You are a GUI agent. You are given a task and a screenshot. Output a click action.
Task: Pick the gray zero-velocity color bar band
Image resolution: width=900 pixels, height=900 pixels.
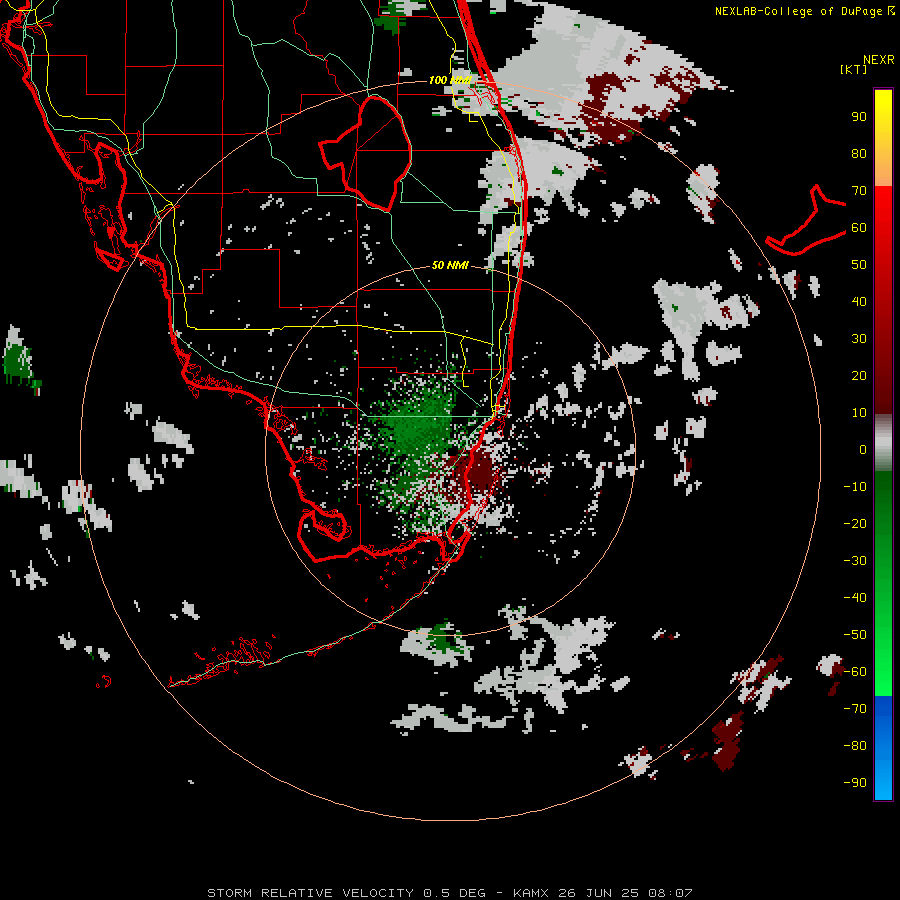[883, 443]
